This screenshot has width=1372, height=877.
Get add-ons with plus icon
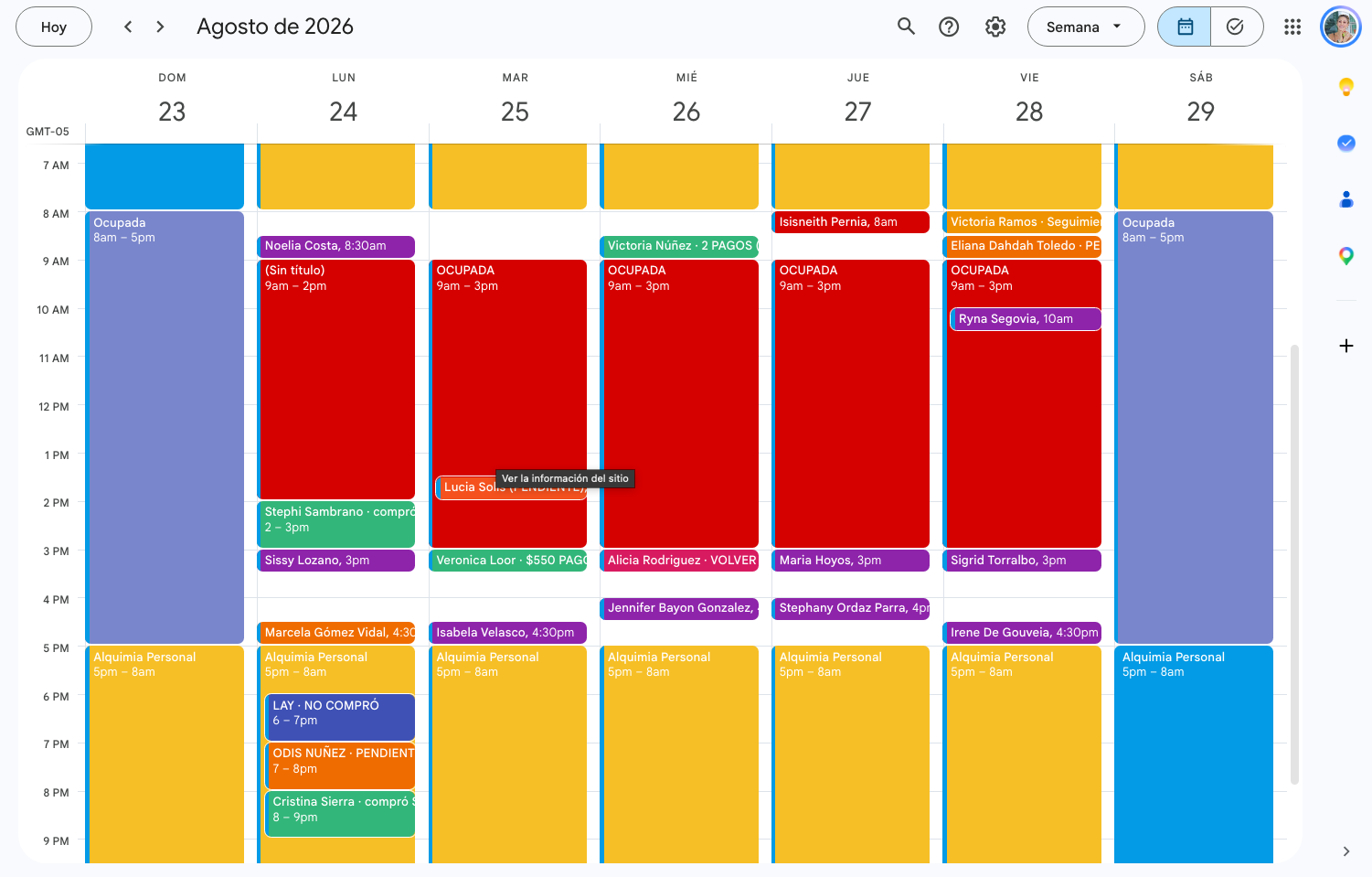(x=1345, y=346)
